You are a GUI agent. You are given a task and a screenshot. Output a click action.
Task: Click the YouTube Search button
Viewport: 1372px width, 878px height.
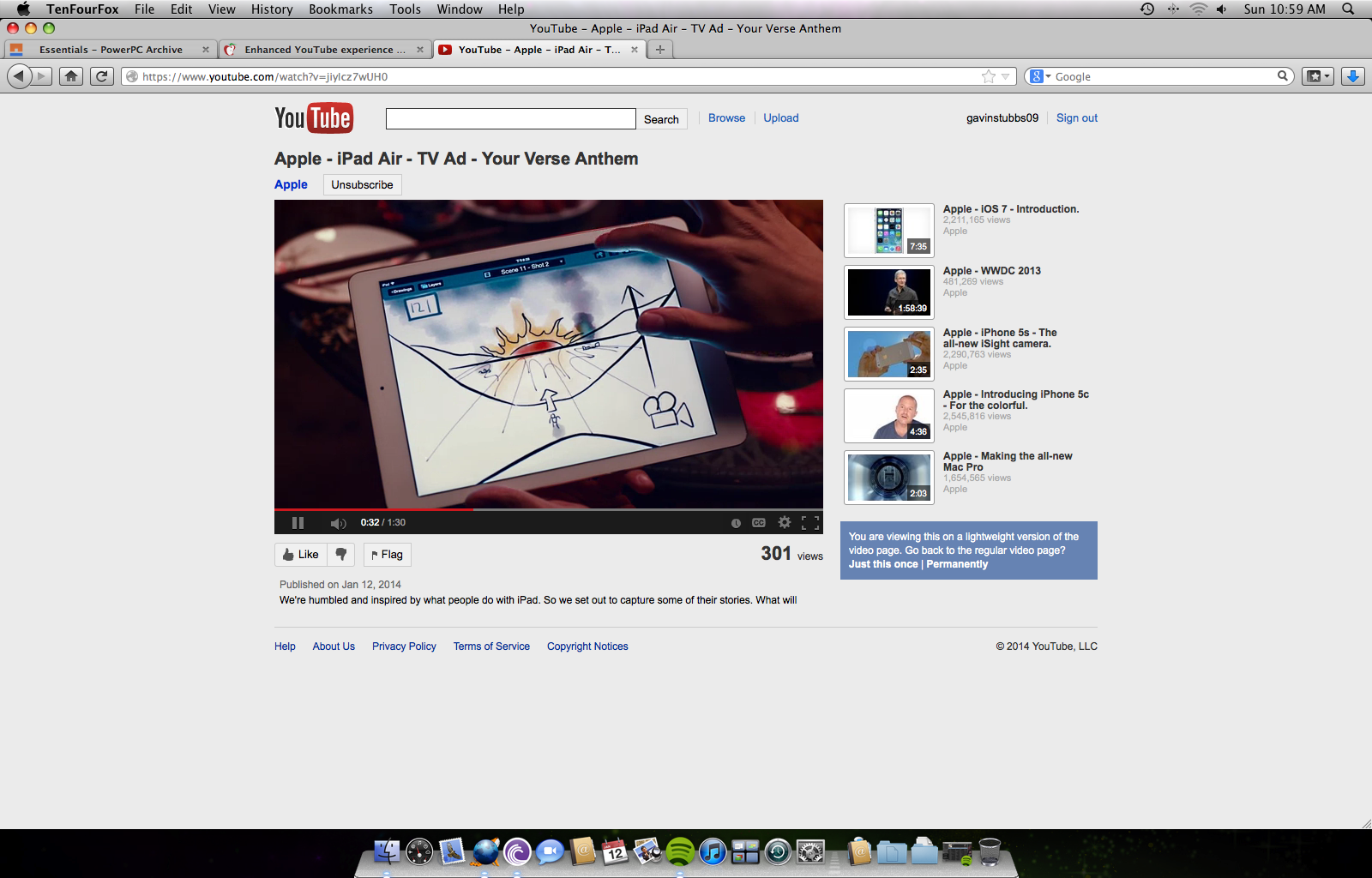pos(661,119)
